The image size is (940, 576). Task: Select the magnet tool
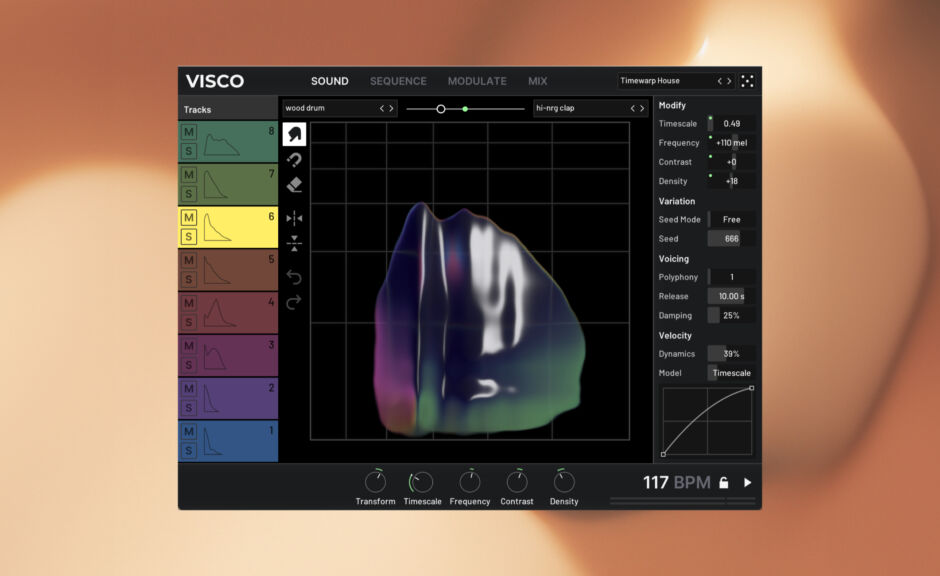coord(294,160)
